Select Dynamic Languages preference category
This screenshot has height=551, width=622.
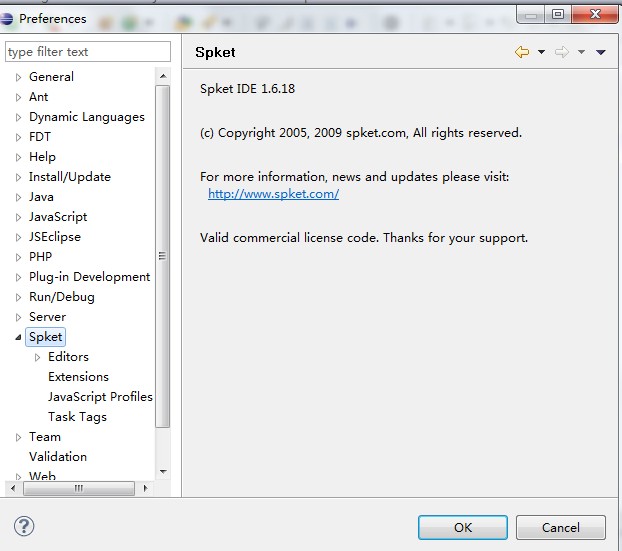[x=87, y=117]
